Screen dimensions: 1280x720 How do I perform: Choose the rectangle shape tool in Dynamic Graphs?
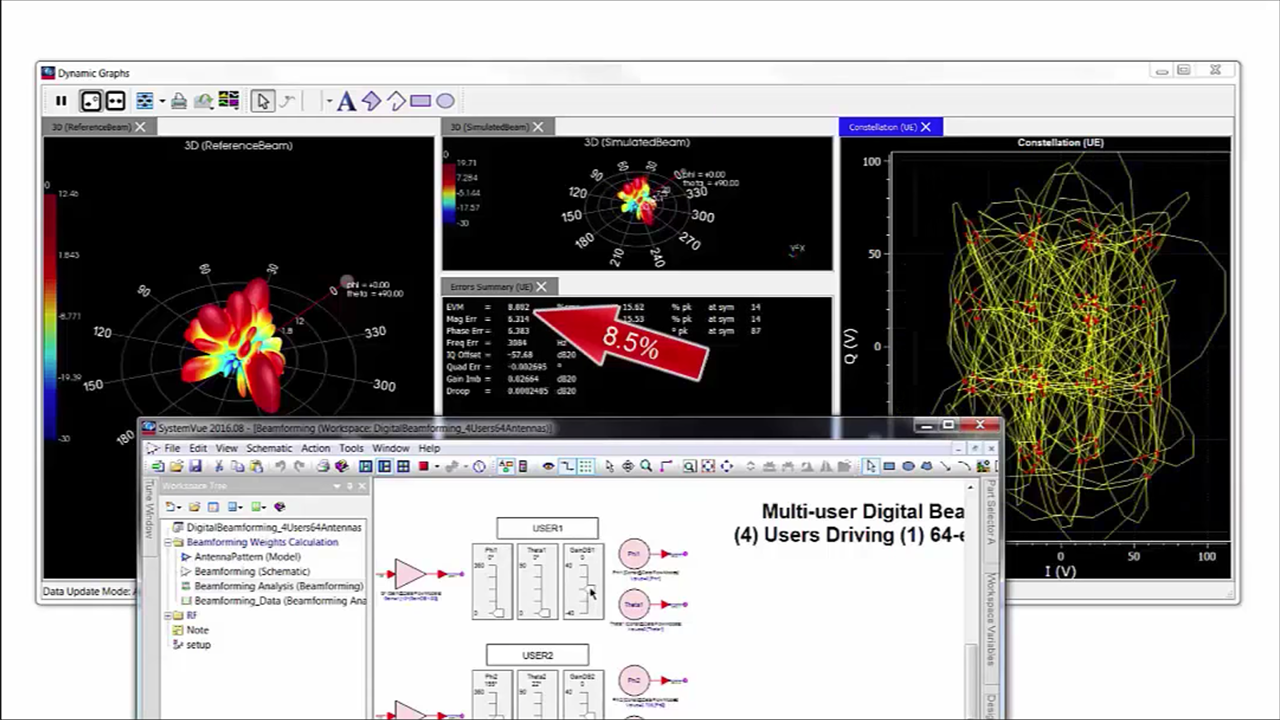[x=420, y=101]
